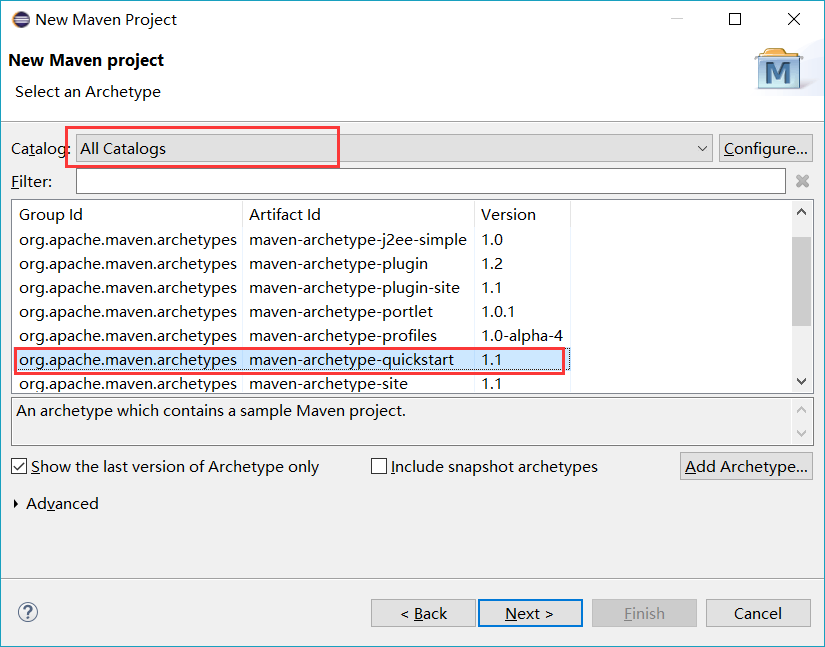Click the Configure... button

pyautogui.click(x=766, y=148)
